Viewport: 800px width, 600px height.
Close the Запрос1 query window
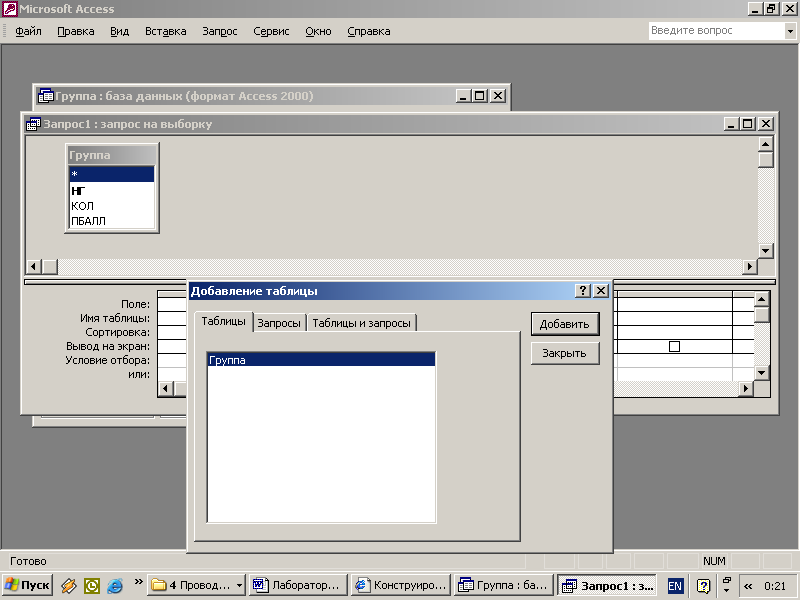pos(766,123)
